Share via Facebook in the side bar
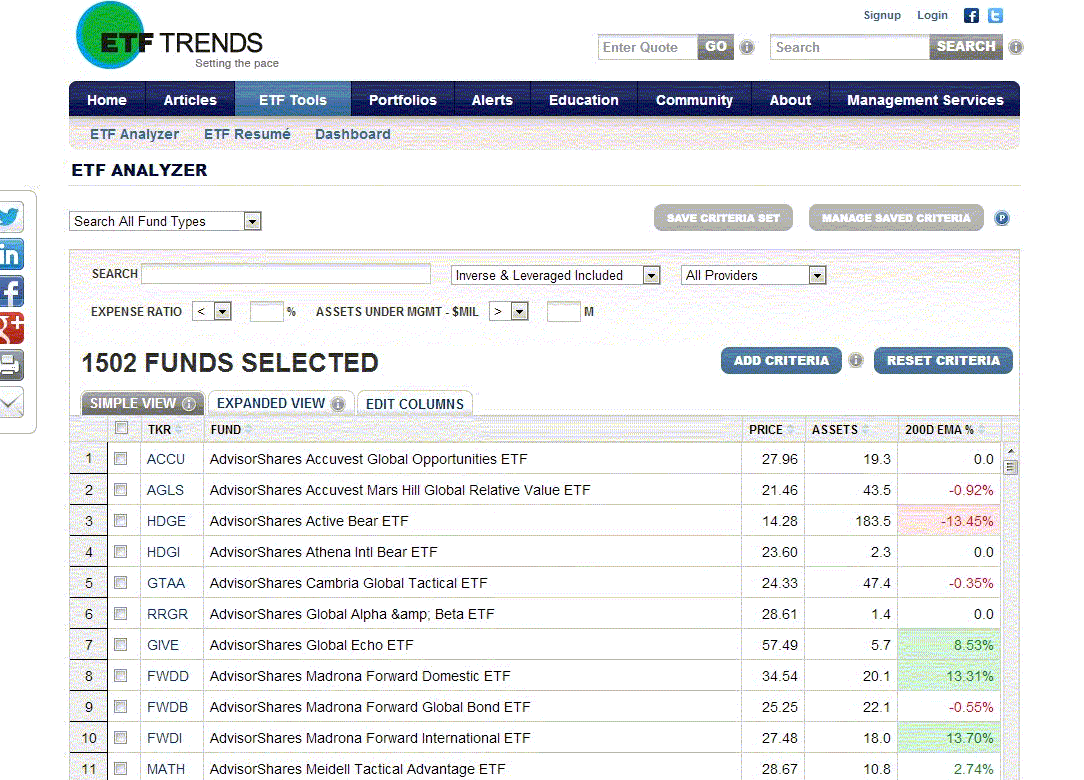 click(x=11, y=291)
